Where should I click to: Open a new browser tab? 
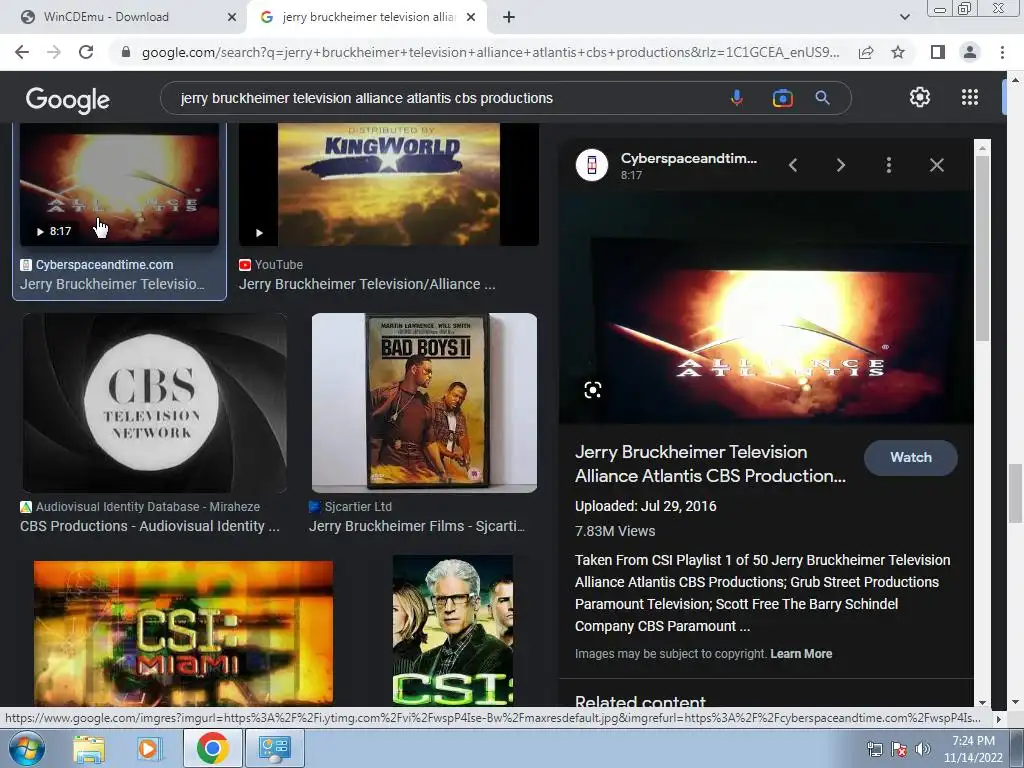coord(509,17)
